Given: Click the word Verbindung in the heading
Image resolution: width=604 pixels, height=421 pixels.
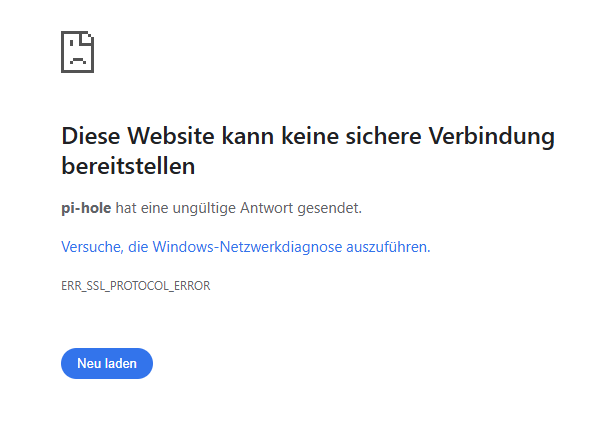Looking at the screenshot, I should click(x=492, y=136).
